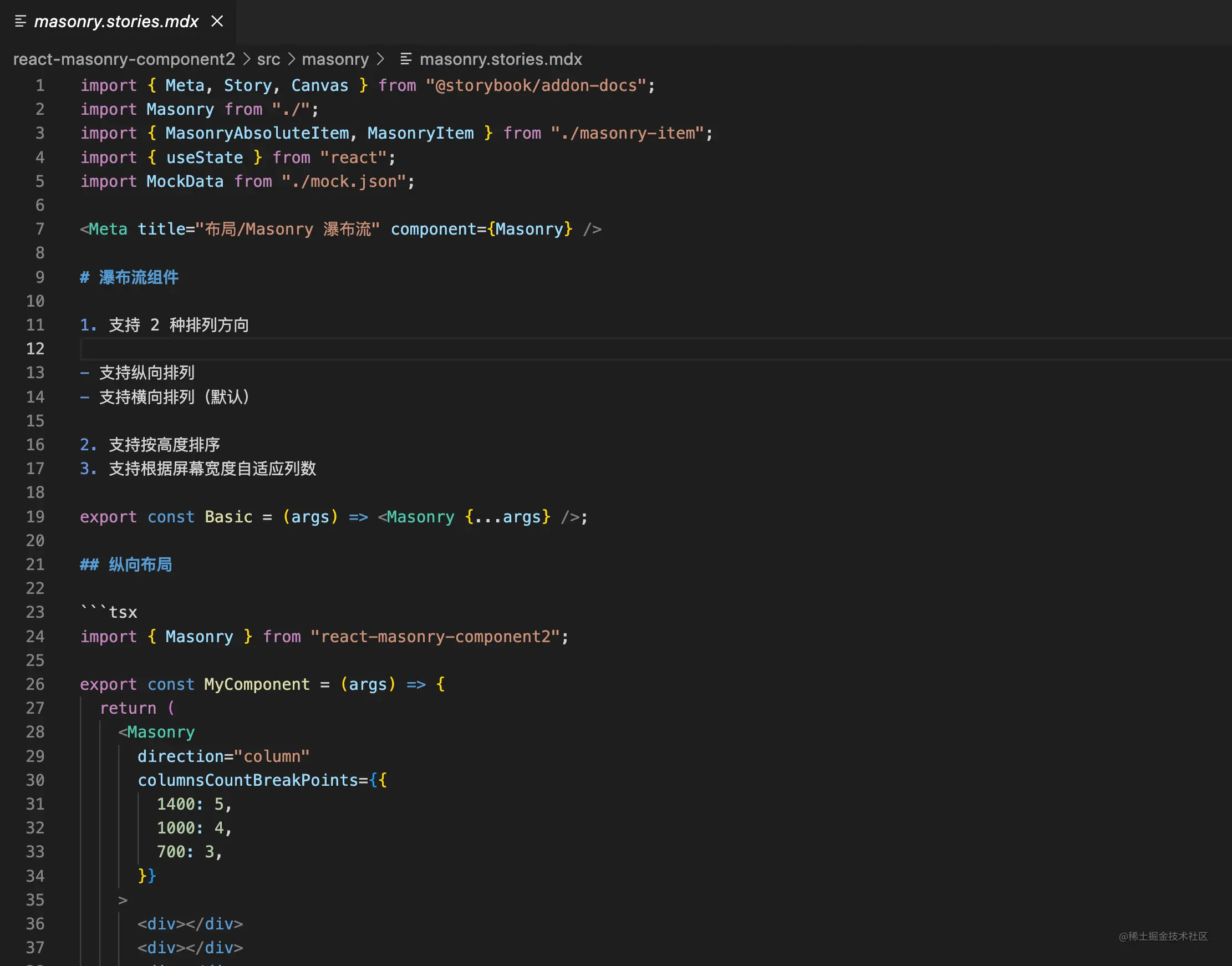Click the Basic constant on line 19
Screen dimensions: 1232x966
coord(228,516)
